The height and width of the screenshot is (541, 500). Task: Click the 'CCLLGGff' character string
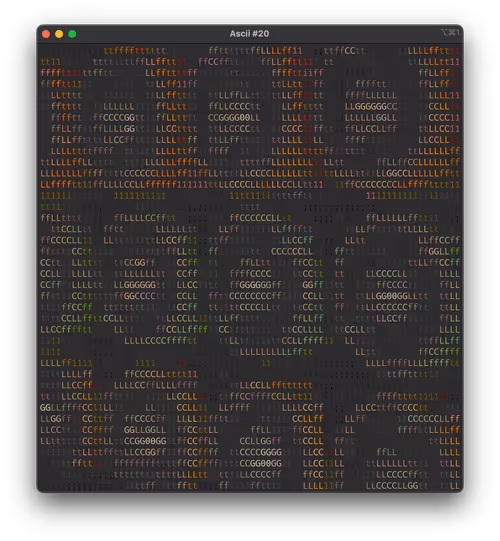(261, 441)
